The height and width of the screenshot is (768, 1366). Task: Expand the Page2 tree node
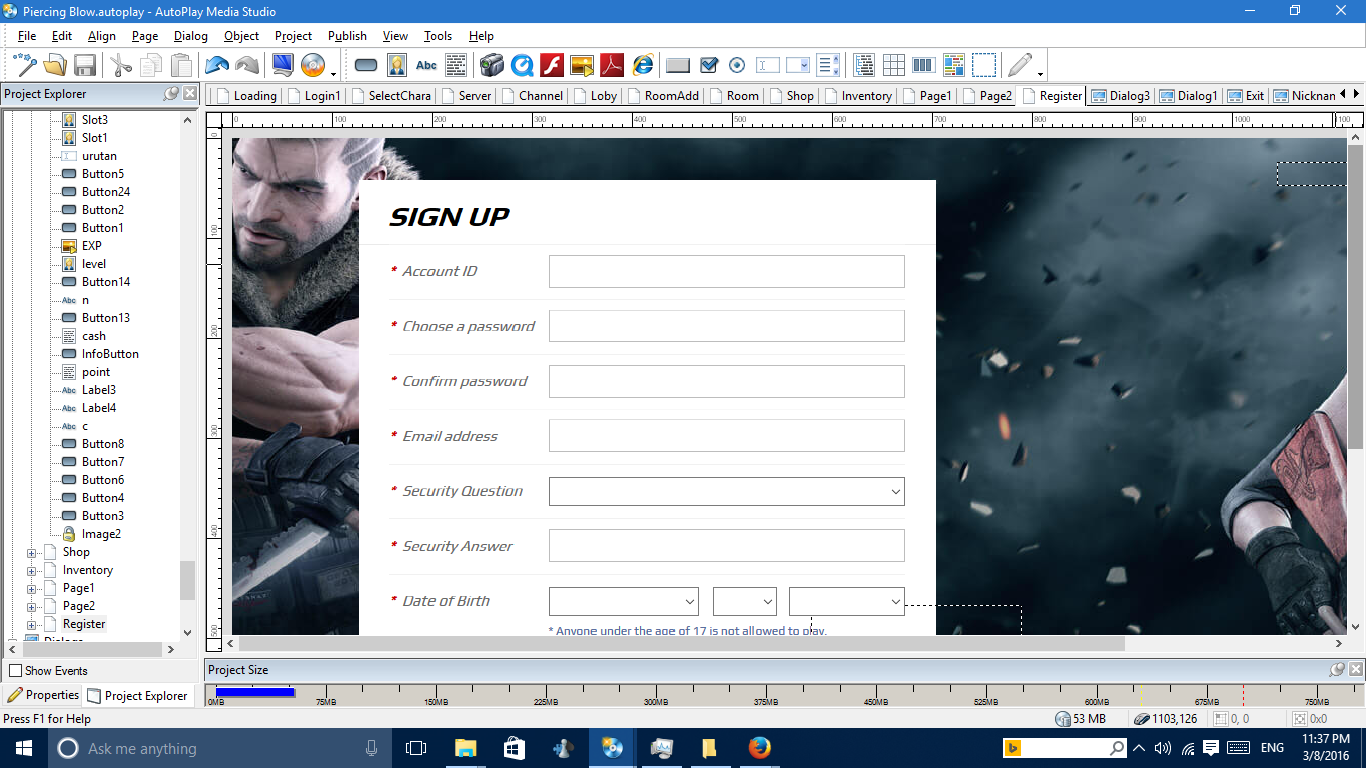click(32, 606)
